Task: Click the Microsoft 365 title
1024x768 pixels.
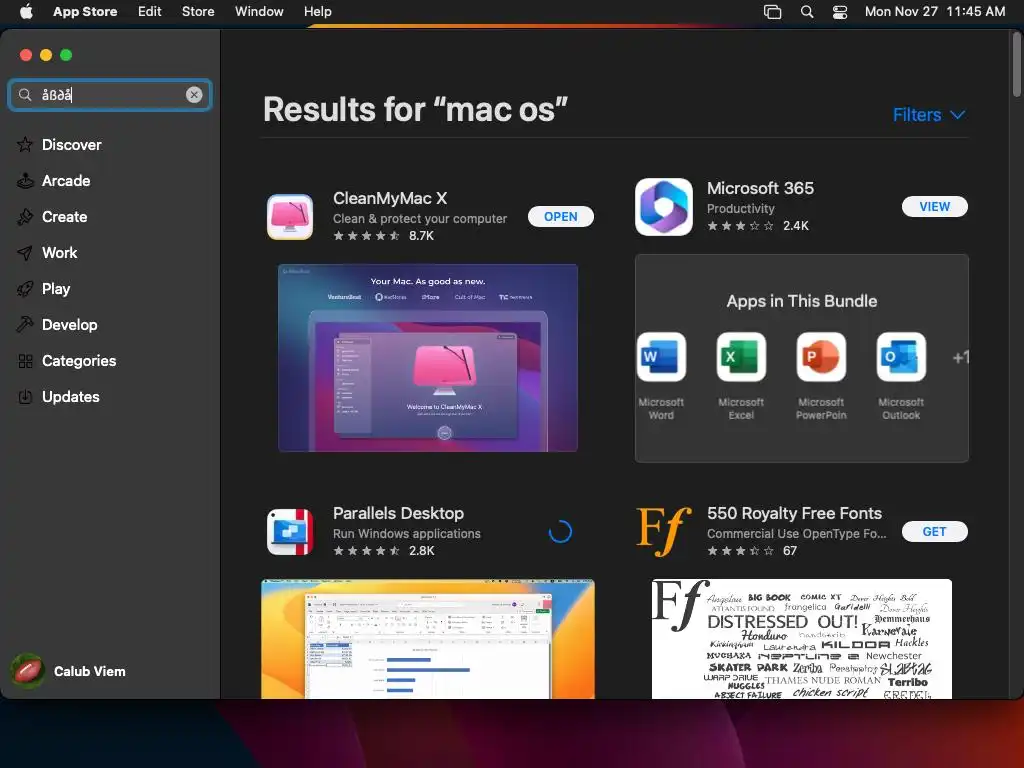Action: [x=760, y=188]
